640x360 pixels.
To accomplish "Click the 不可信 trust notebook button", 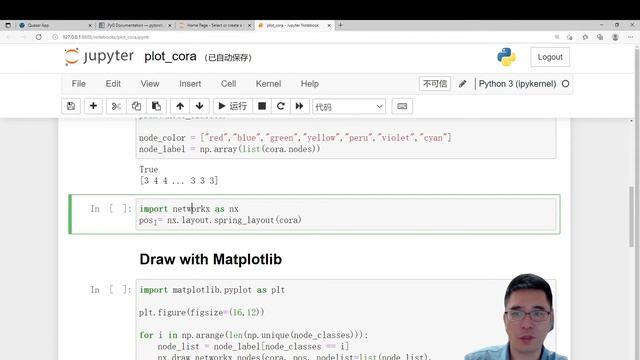I will click(x=435, y=84).
